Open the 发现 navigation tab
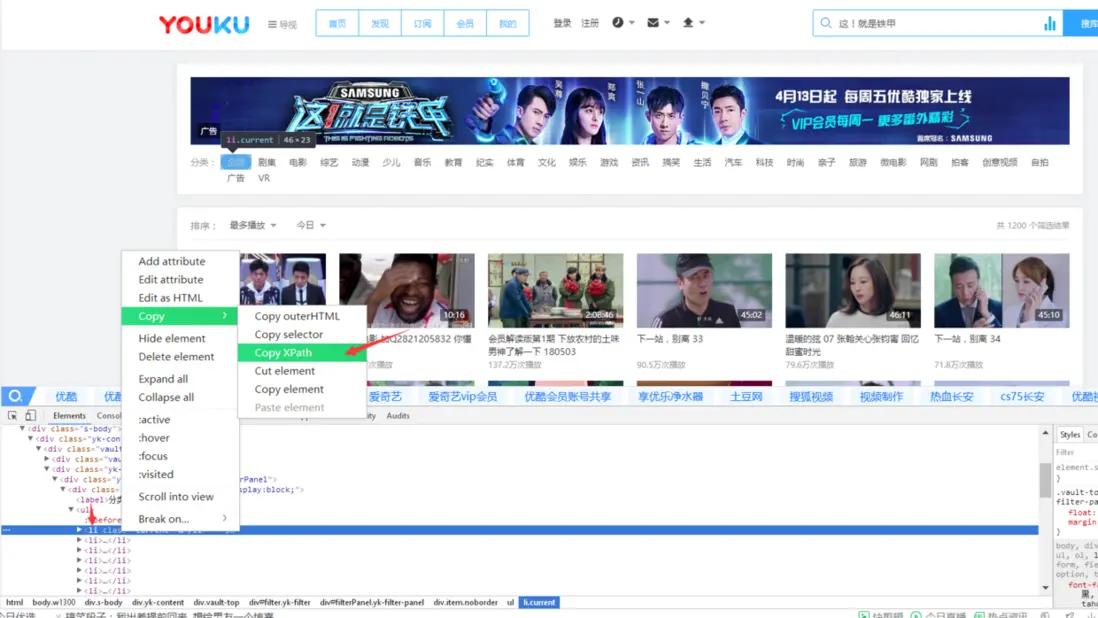 380,24
